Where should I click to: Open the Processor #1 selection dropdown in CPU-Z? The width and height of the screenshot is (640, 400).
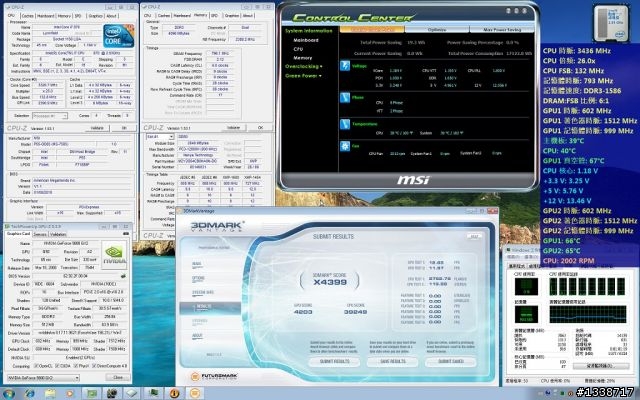(50, 116)
